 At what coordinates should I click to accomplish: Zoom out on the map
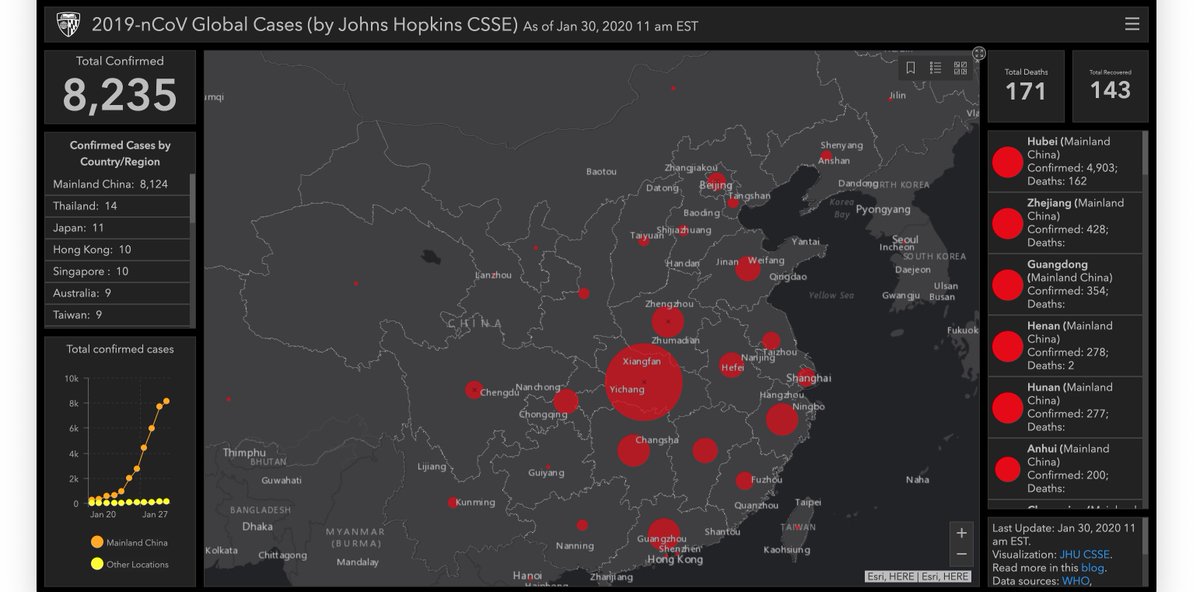(x=962, y=554)
